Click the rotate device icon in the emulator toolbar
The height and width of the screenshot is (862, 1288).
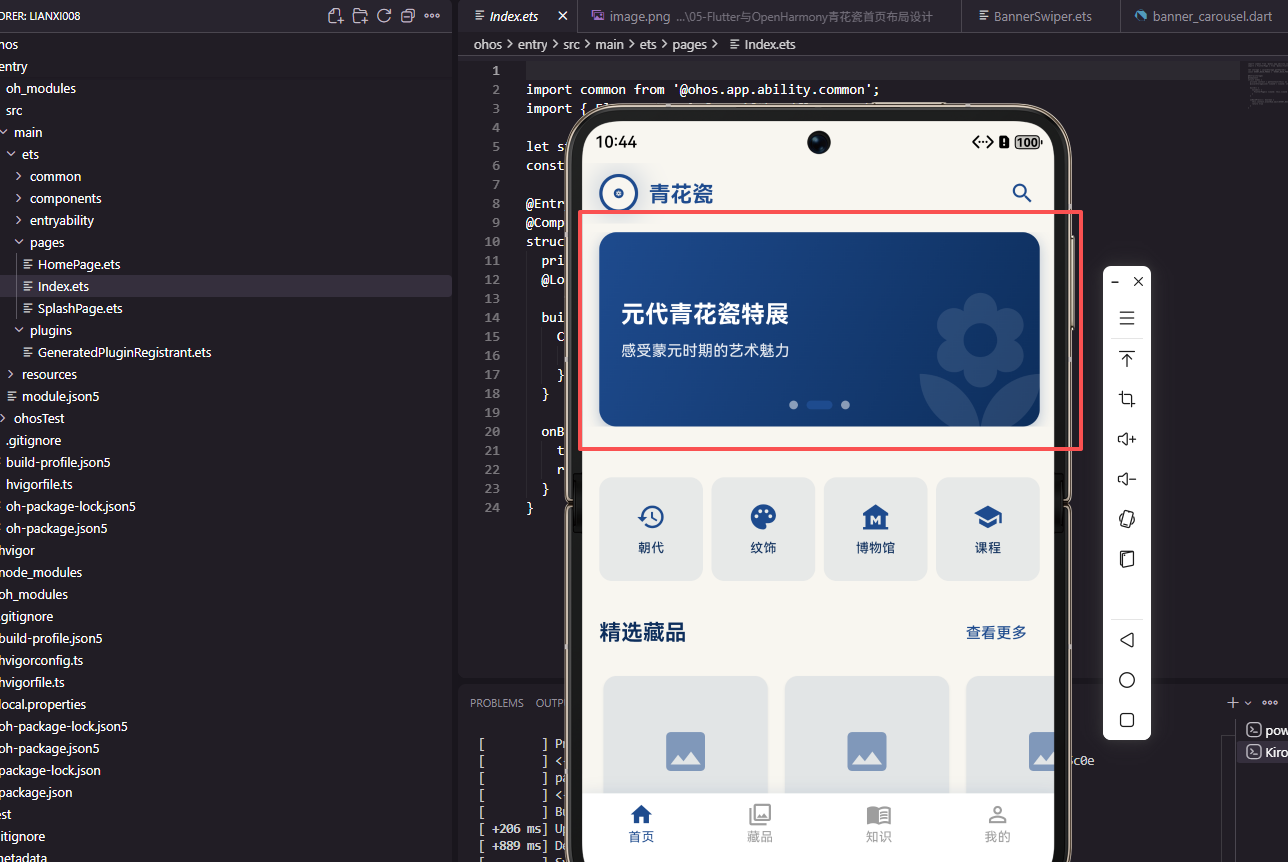coord(1127,519)
